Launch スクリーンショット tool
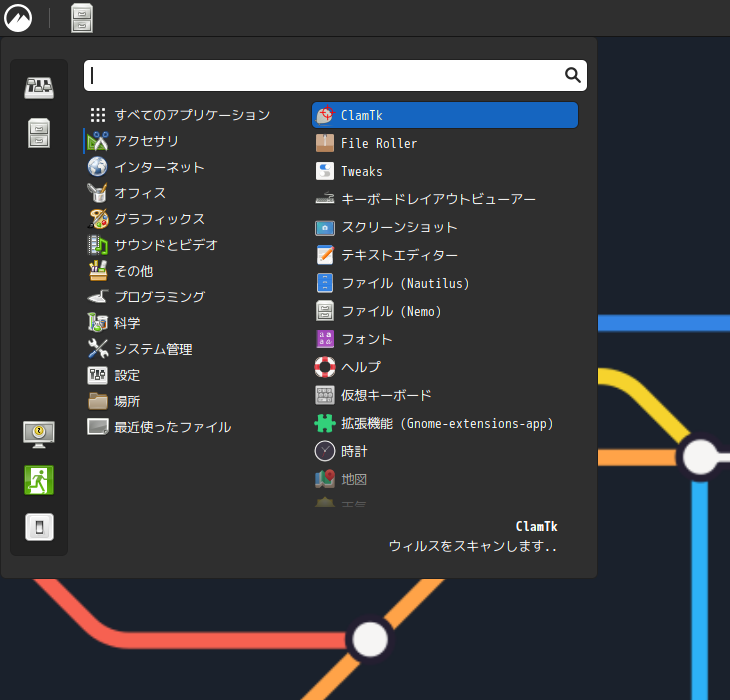This screenshot has height=700, width=730. click(445, 227)
